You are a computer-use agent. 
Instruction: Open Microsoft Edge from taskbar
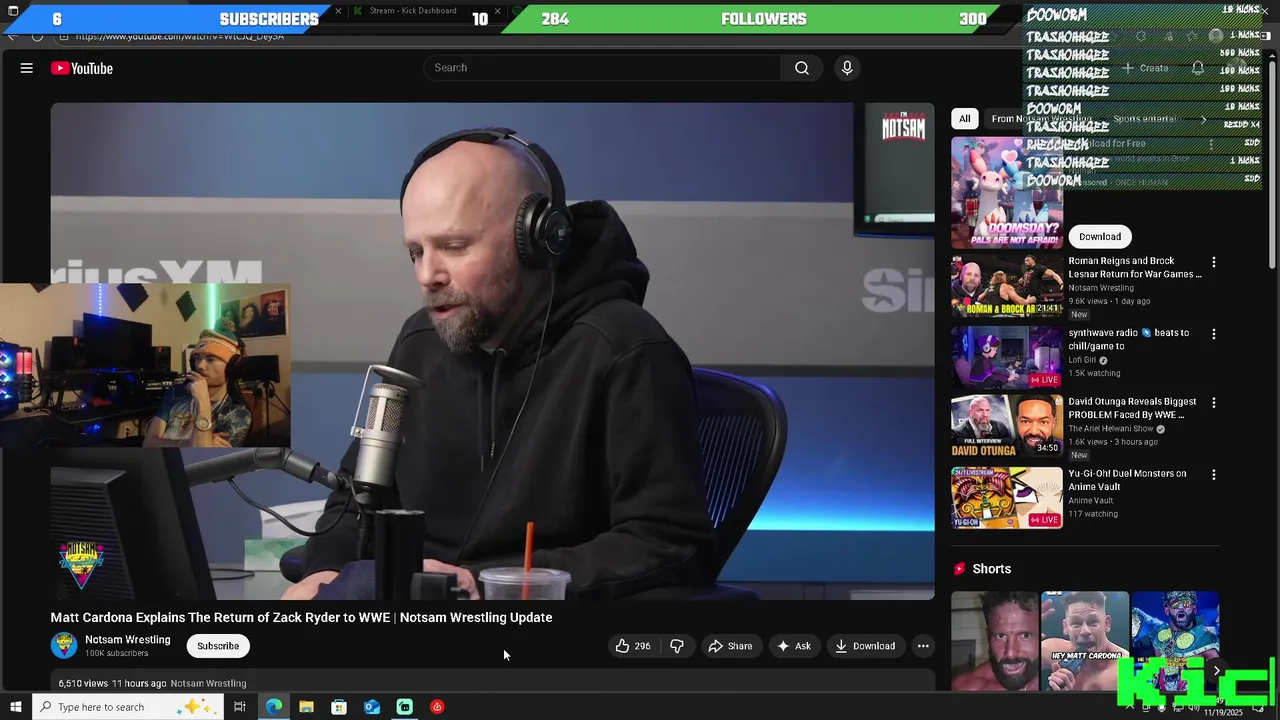[x=274, y=707]
